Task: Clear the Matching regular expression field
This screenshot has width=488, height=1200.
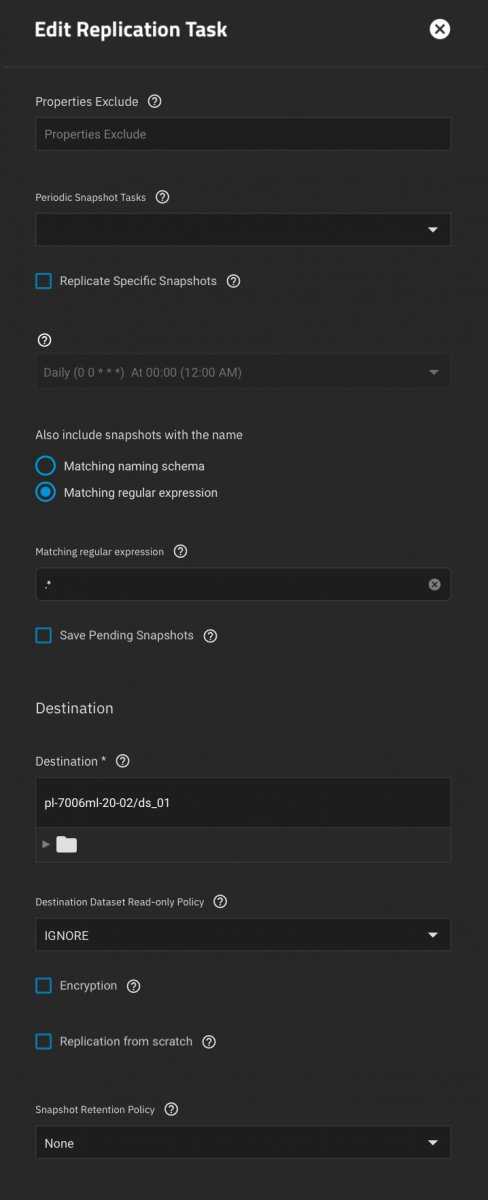Action: click(434, 584)
